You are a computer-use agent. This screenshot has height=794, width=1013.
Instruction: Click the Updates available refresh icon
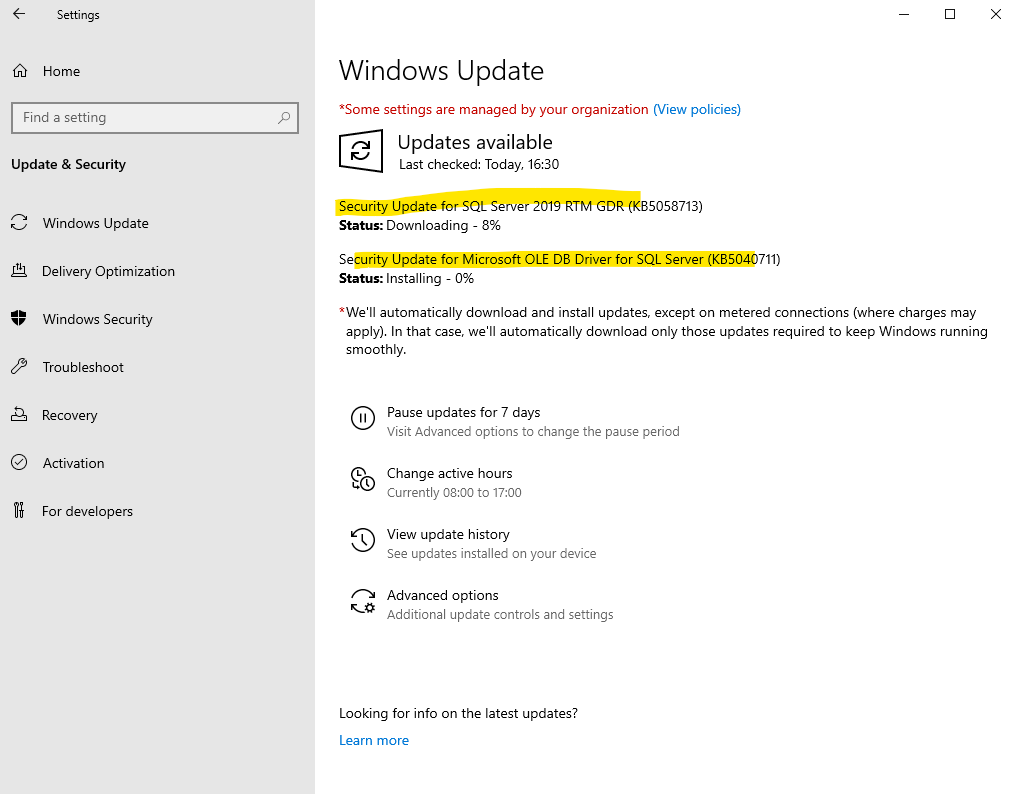click(360, 151)
